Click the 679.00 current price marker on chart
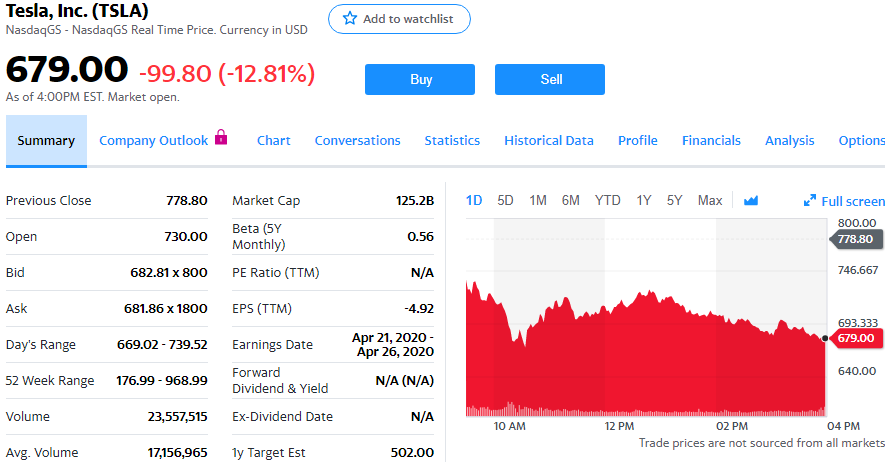 pyautogui.click(x=854, y=338)
